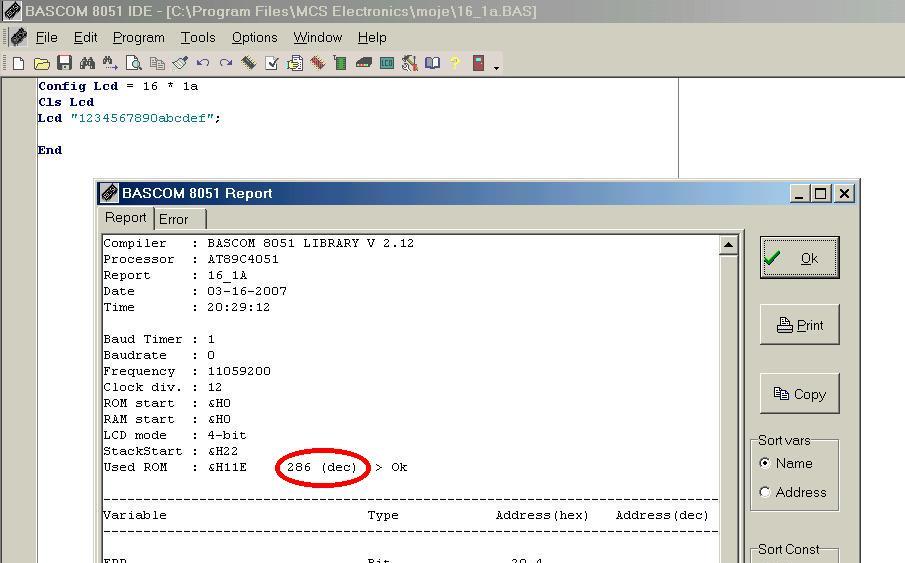Click the Undo arrow in the toolbar
Image resolution: width=905 pixels, height=563 pixels.
point(203,63)
